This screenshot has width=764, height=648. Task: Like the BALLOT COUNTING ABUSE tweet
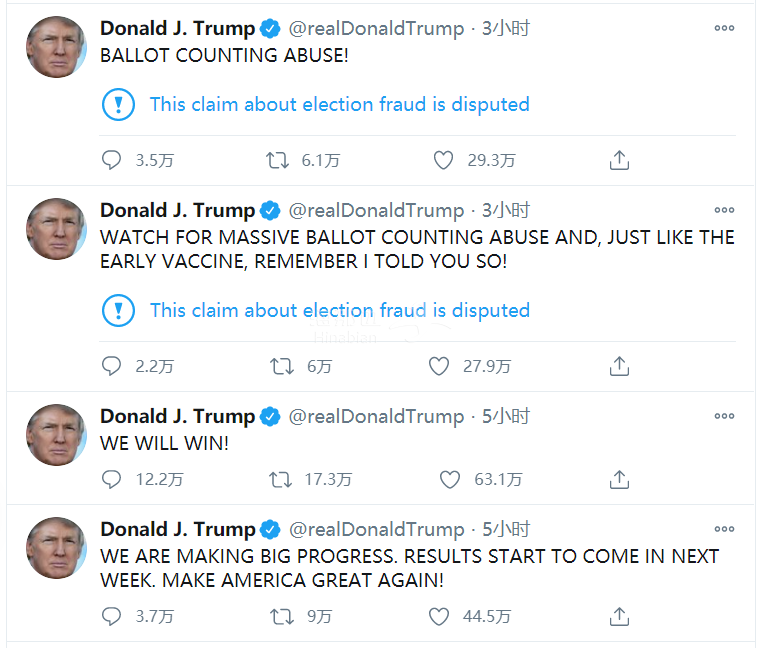tap(444, 160)
